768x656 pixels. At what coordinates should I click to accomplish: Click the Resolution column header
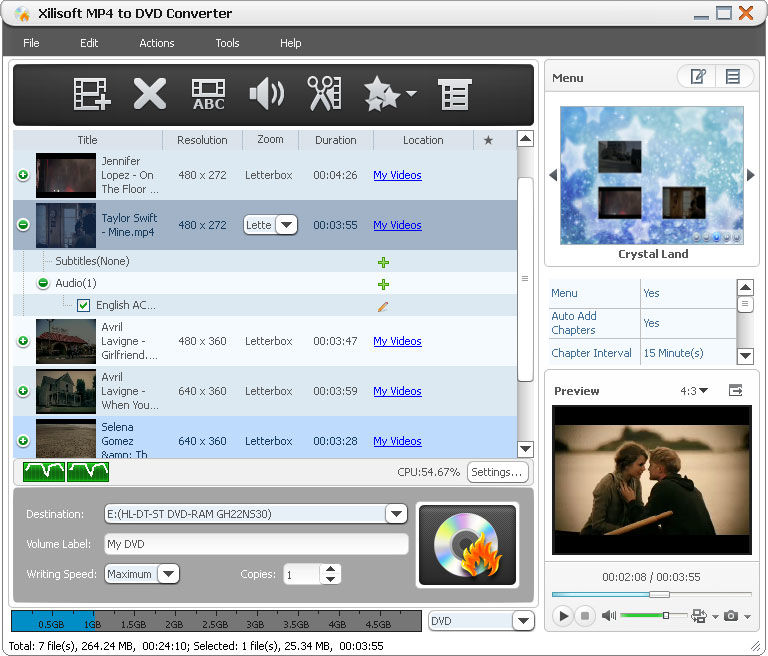point(202,140)
